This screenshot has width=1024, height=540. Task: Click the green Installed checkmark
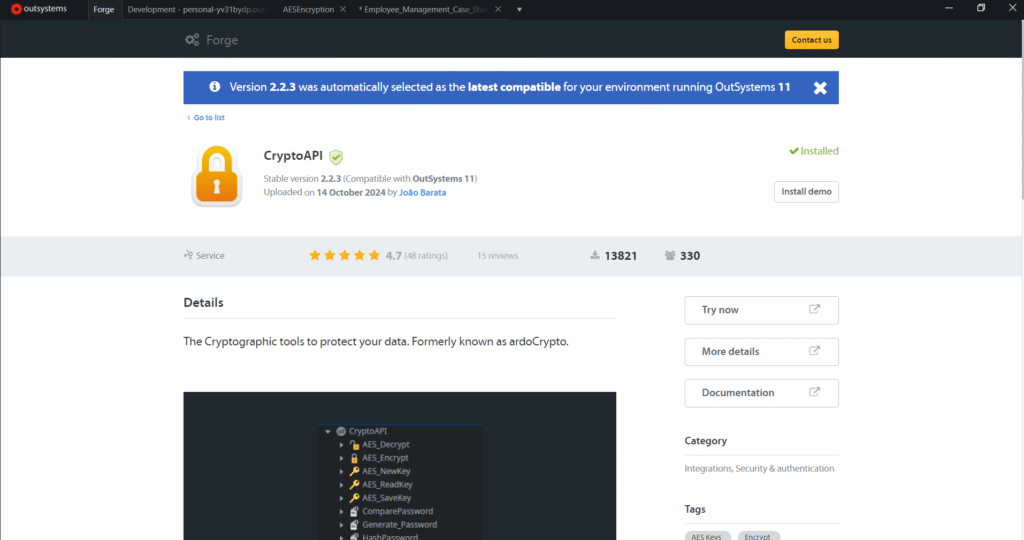click(793, 151)
